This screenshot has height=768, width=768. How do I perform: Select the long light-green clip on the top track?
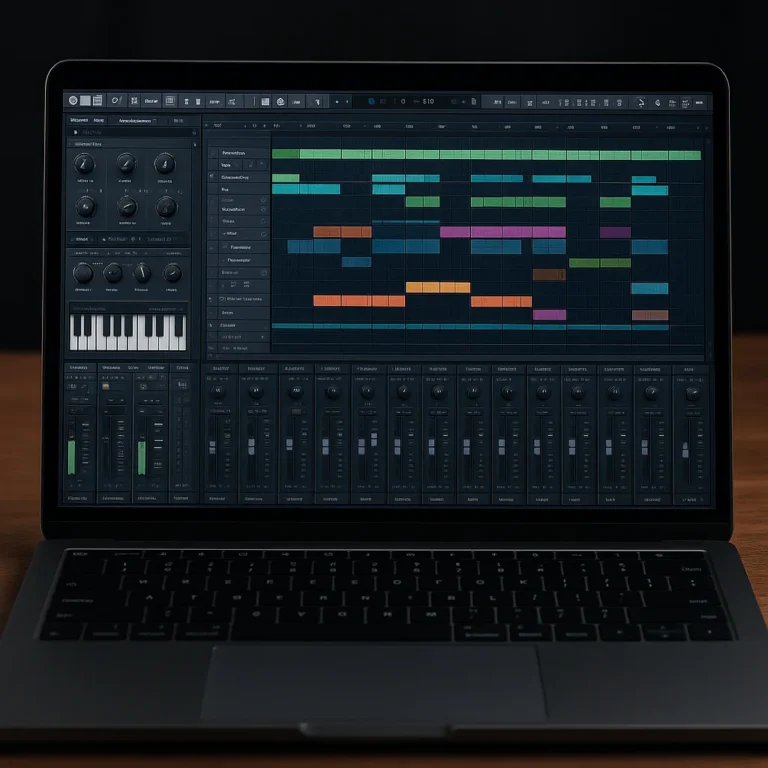coord(500,155)
